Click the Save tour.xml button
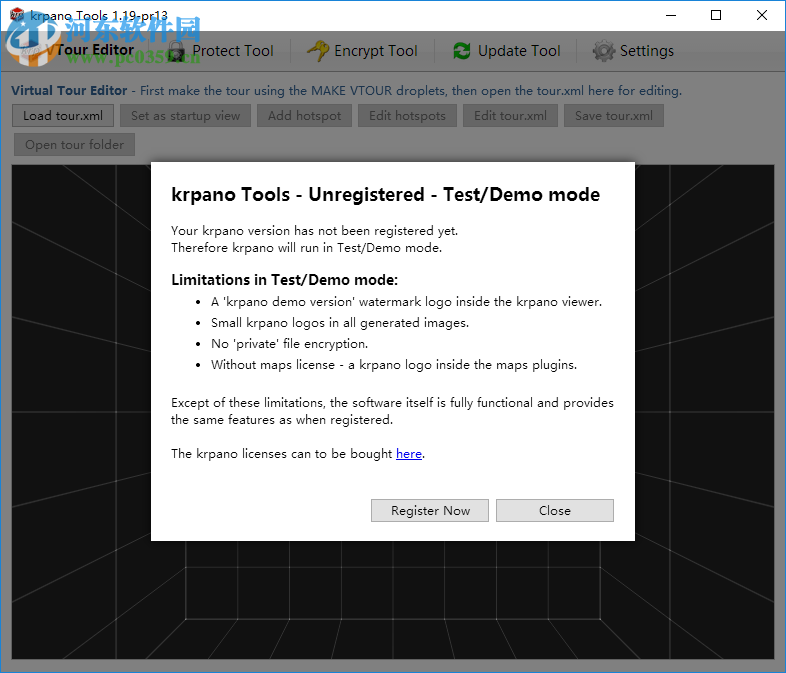 (x=614, y=116)
